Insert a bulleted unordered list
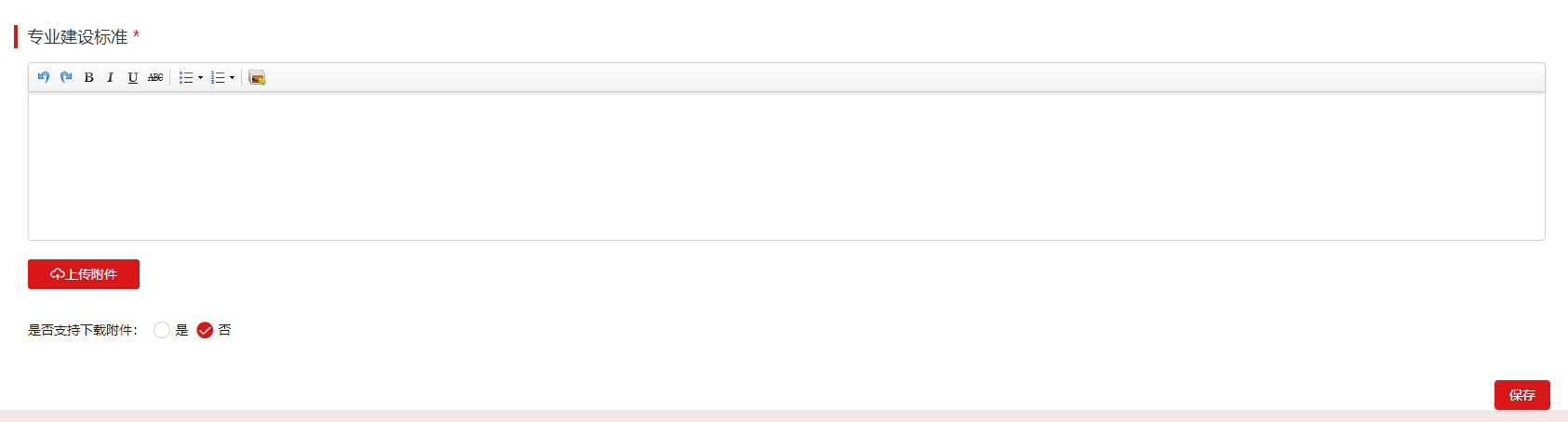The height and width of the screenshot is (422, 1568). coord(186,77)
